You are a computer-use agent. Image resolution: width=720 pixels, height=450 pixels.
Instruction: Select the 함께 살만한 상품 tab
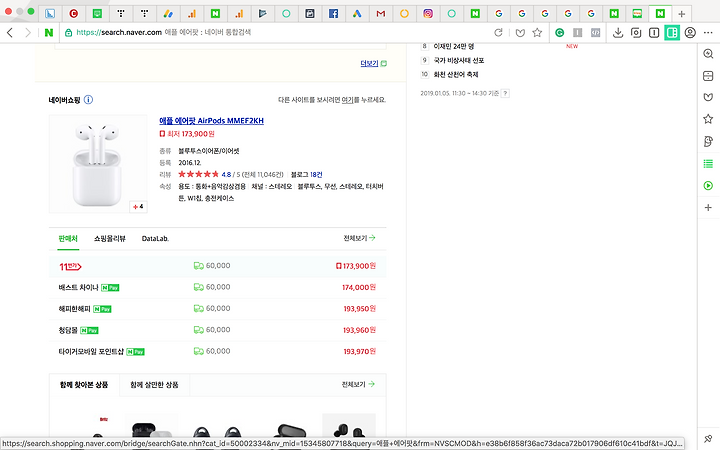coord(154,385)
